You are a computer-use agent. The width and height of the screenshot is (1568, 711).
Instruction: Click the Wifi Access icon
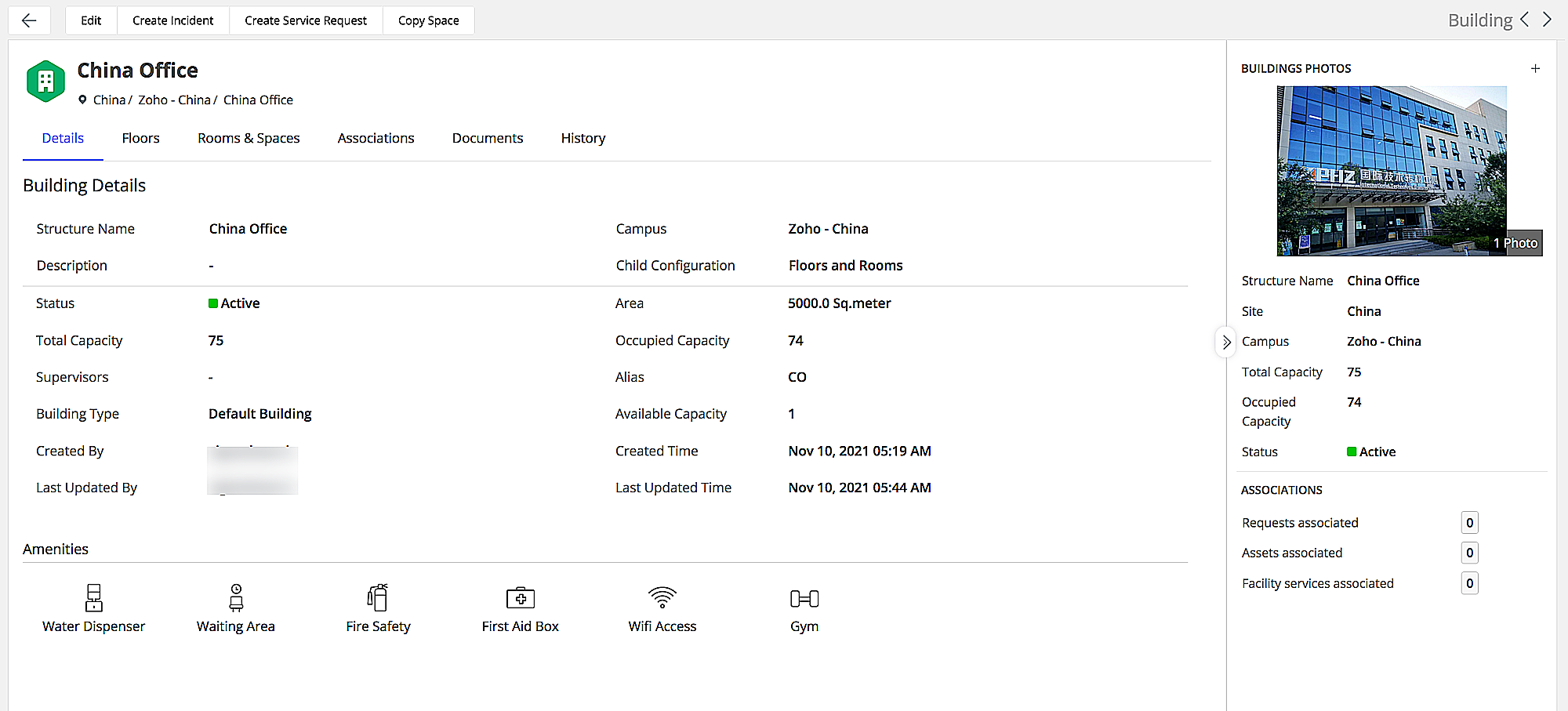point(662,598)
